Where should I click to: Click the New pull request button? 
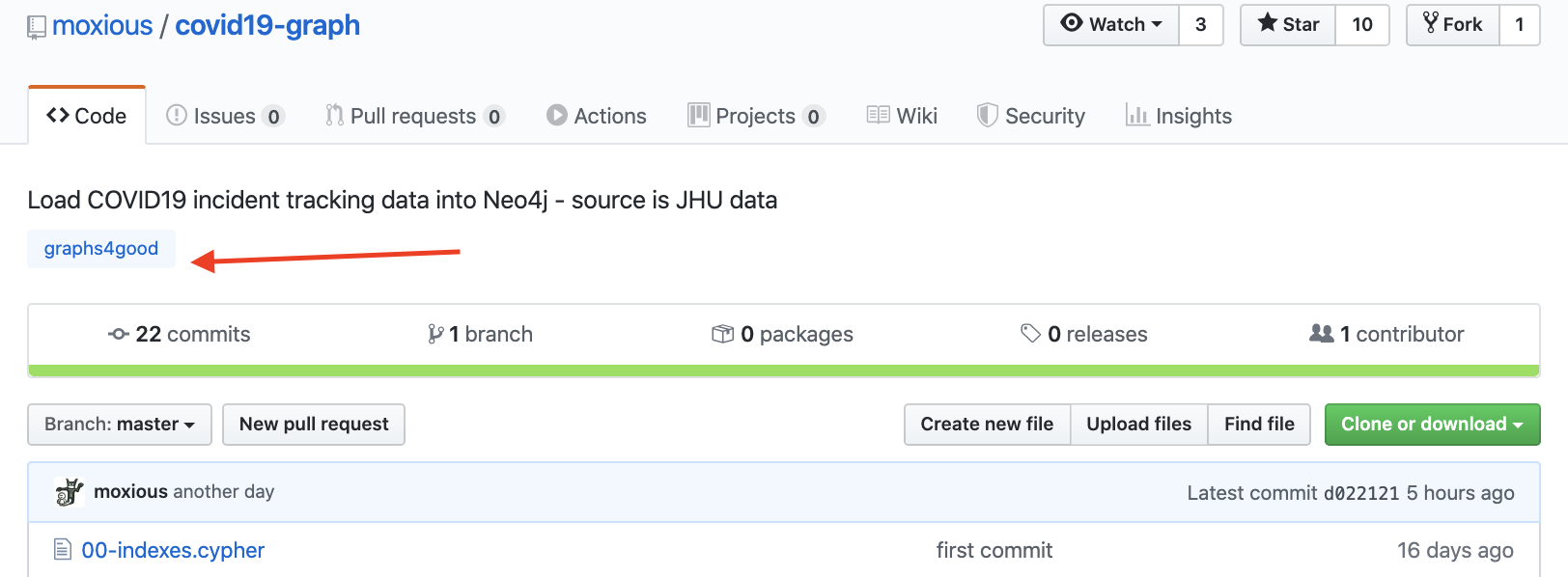[x=314, y=425]
